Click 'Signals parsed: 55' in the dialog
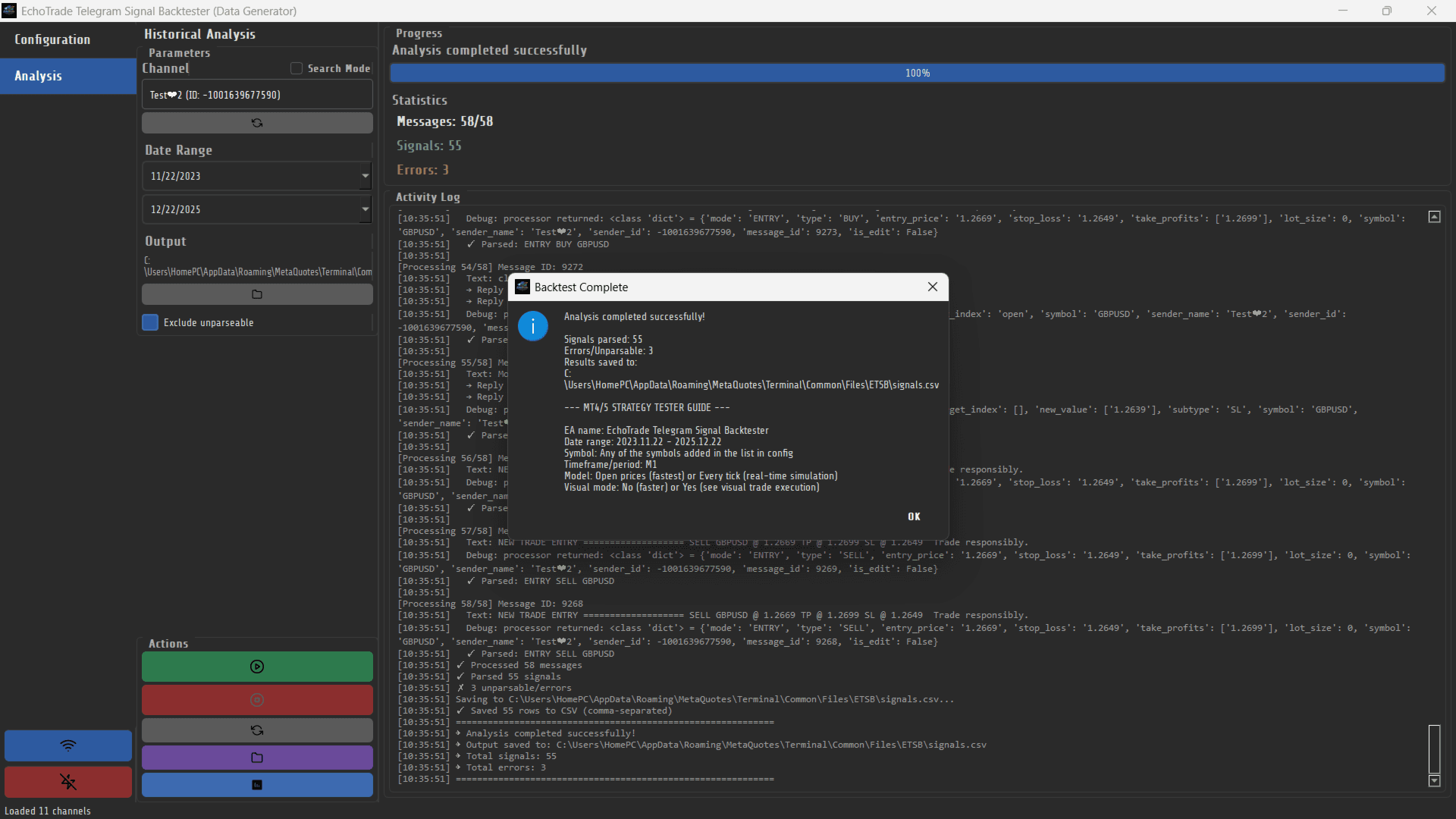The image size is (1456, 819). click(x=603, y=340)
